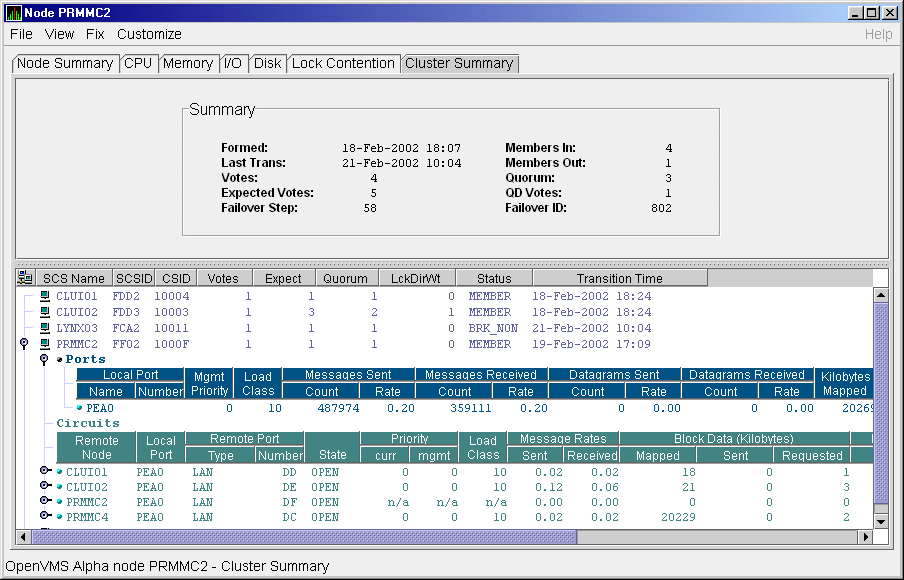Open the Fix menu
This screenshot has width=904, height=580.
(95, 34)
